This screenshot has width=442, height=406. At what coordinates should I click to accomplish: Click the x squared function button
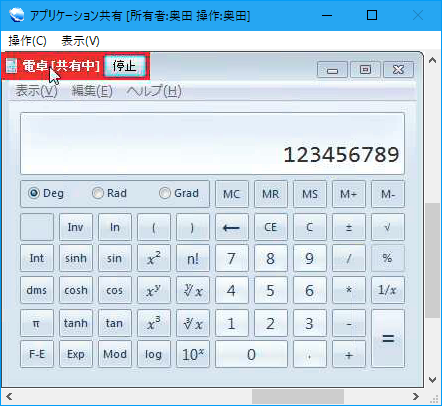point(154,258)
